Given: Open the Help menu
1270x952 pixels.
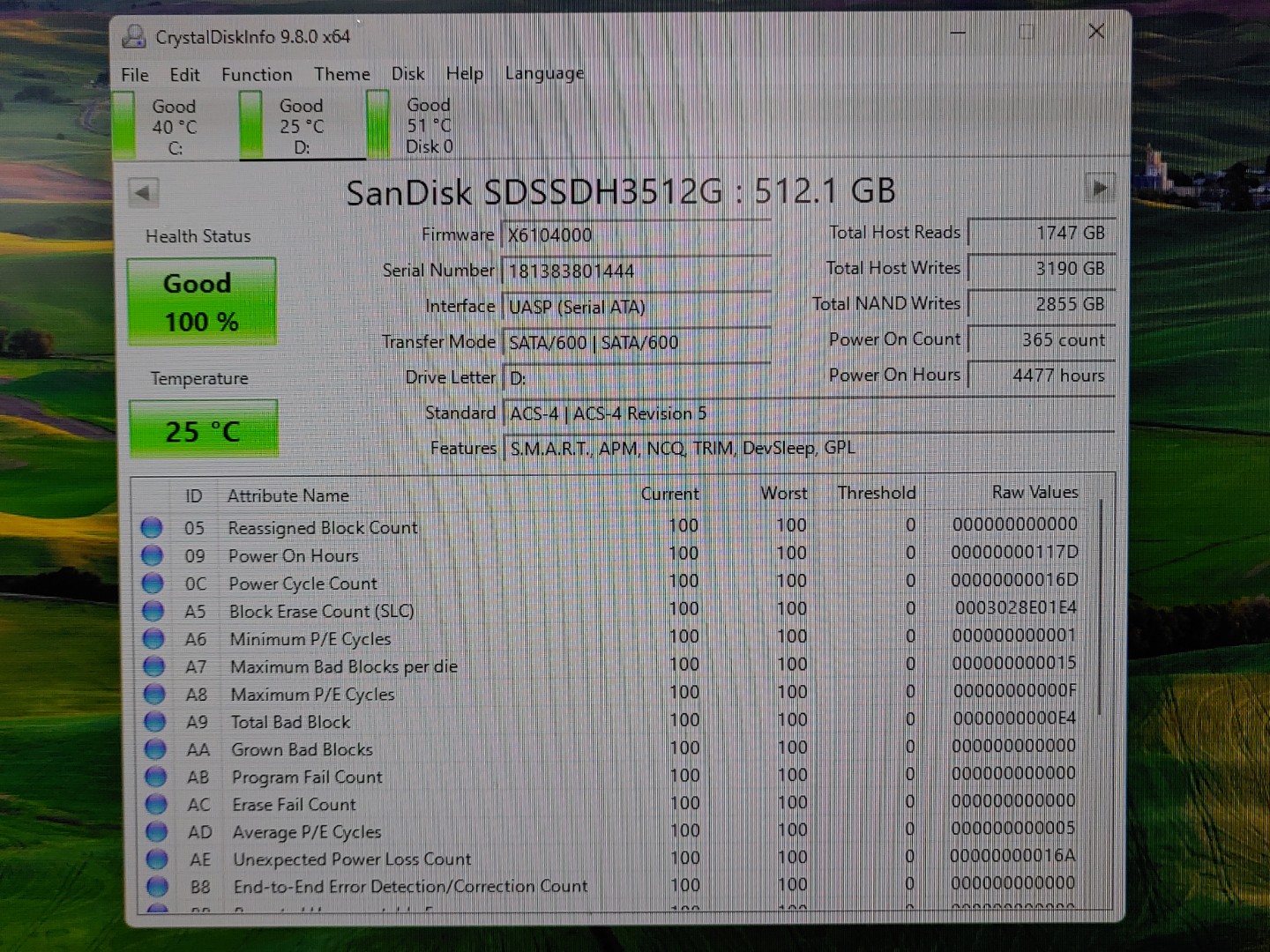Looking at the screenshot, I should 465,73.
